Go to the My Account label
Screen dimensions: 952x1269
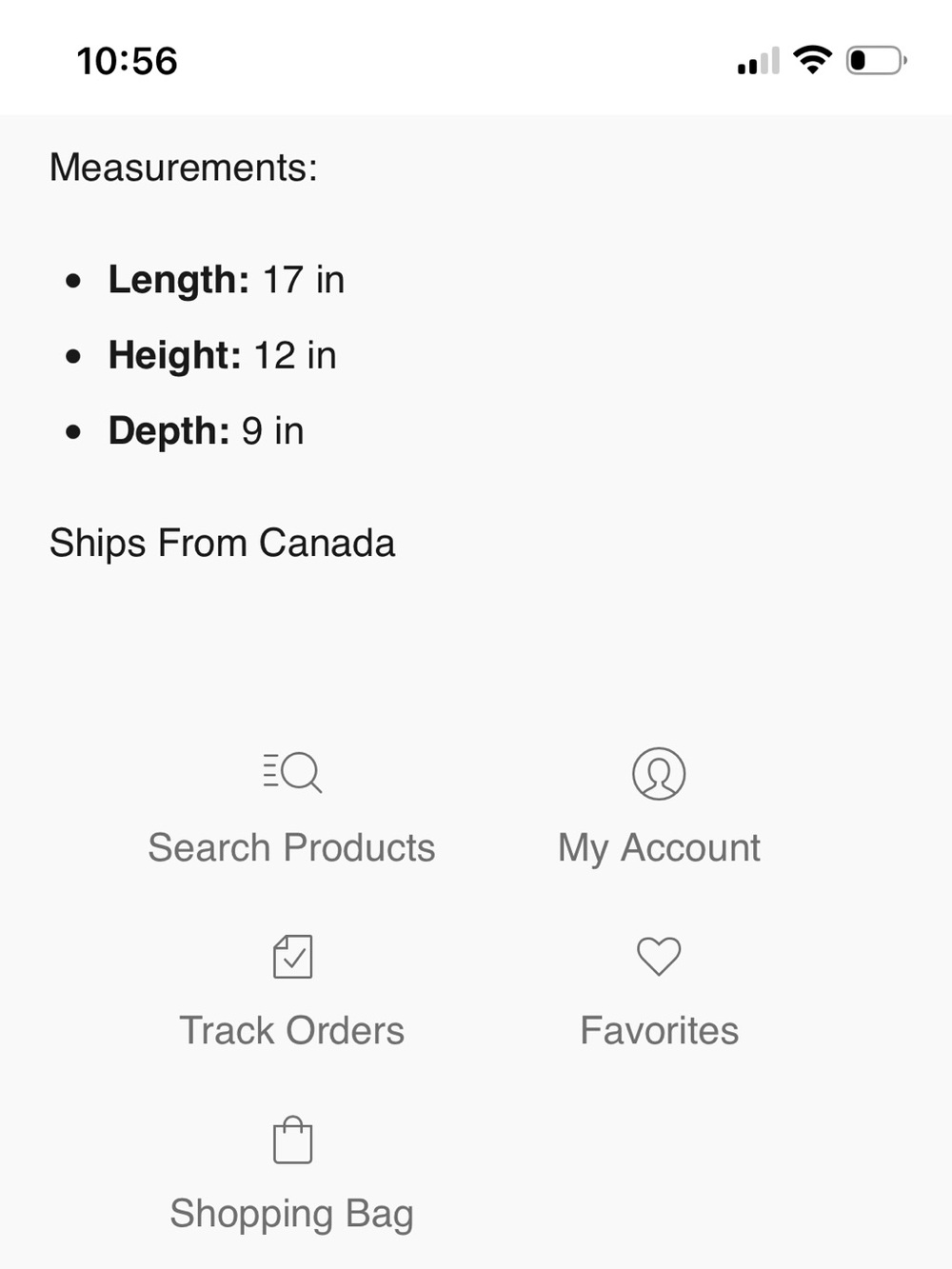659,847
